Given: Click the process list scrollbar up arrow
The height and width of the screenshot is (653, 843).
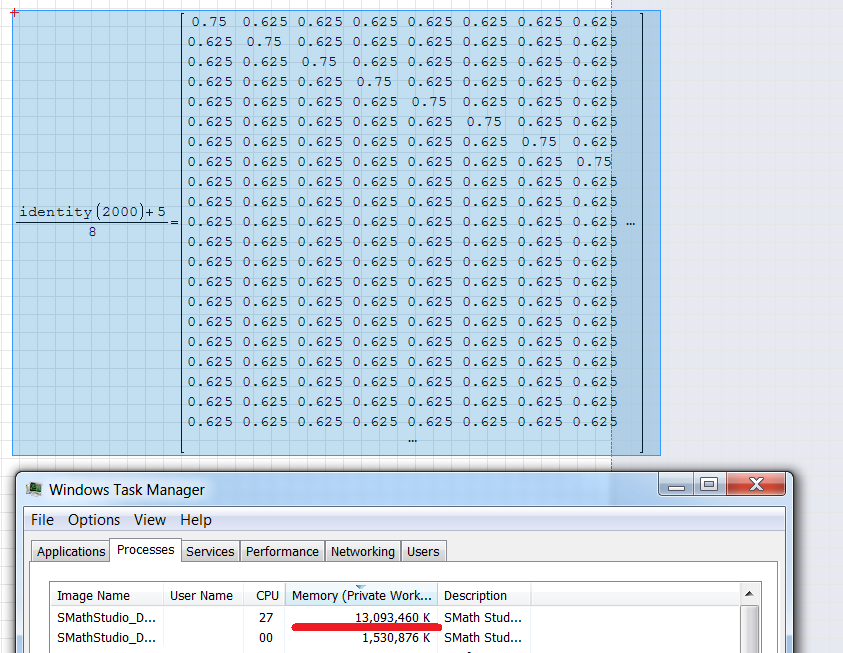Looking at the screenshot, I should point(751,594).
